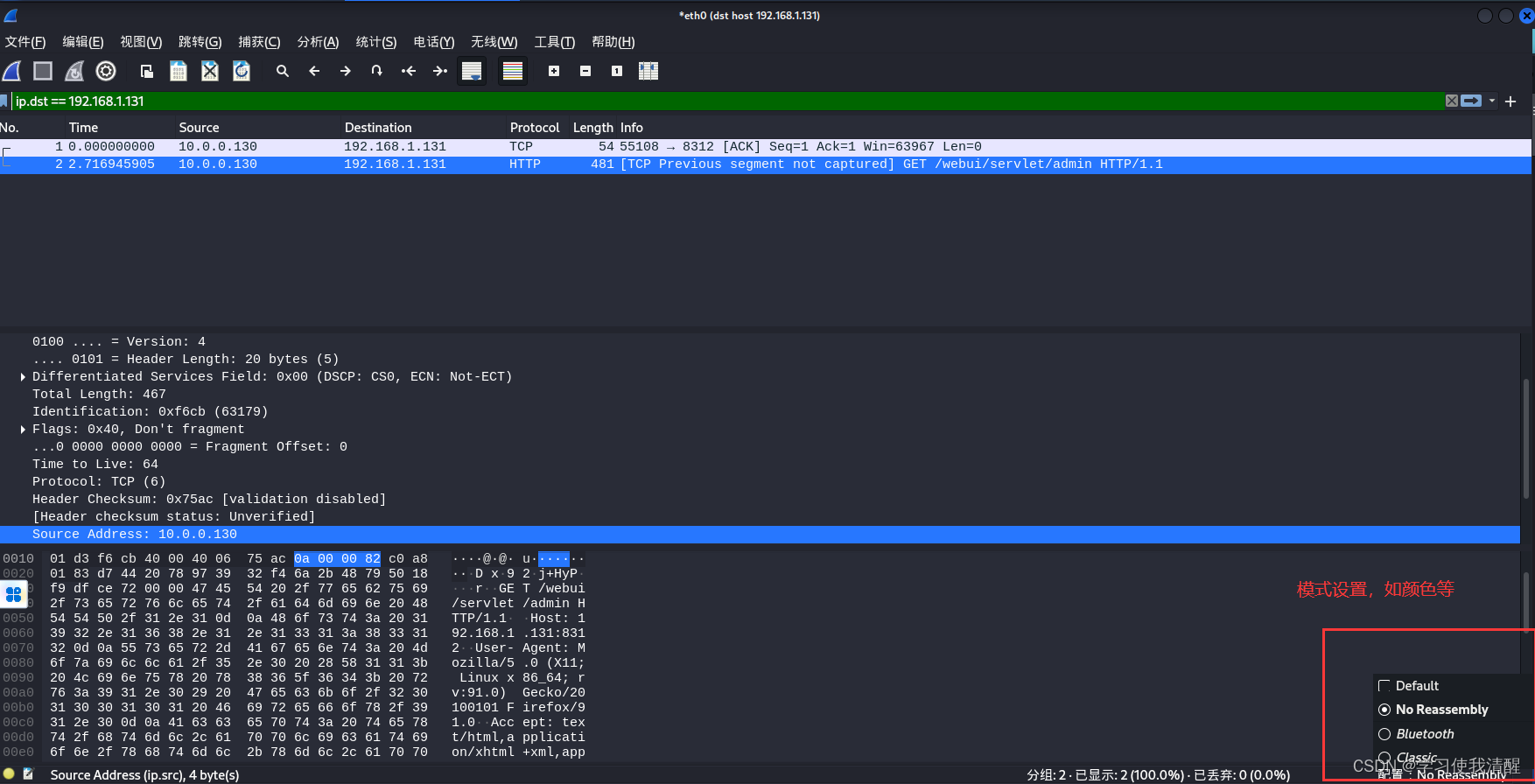Click the filter bookmark icon
The image size is (1535, 784).
pos(4,101)
